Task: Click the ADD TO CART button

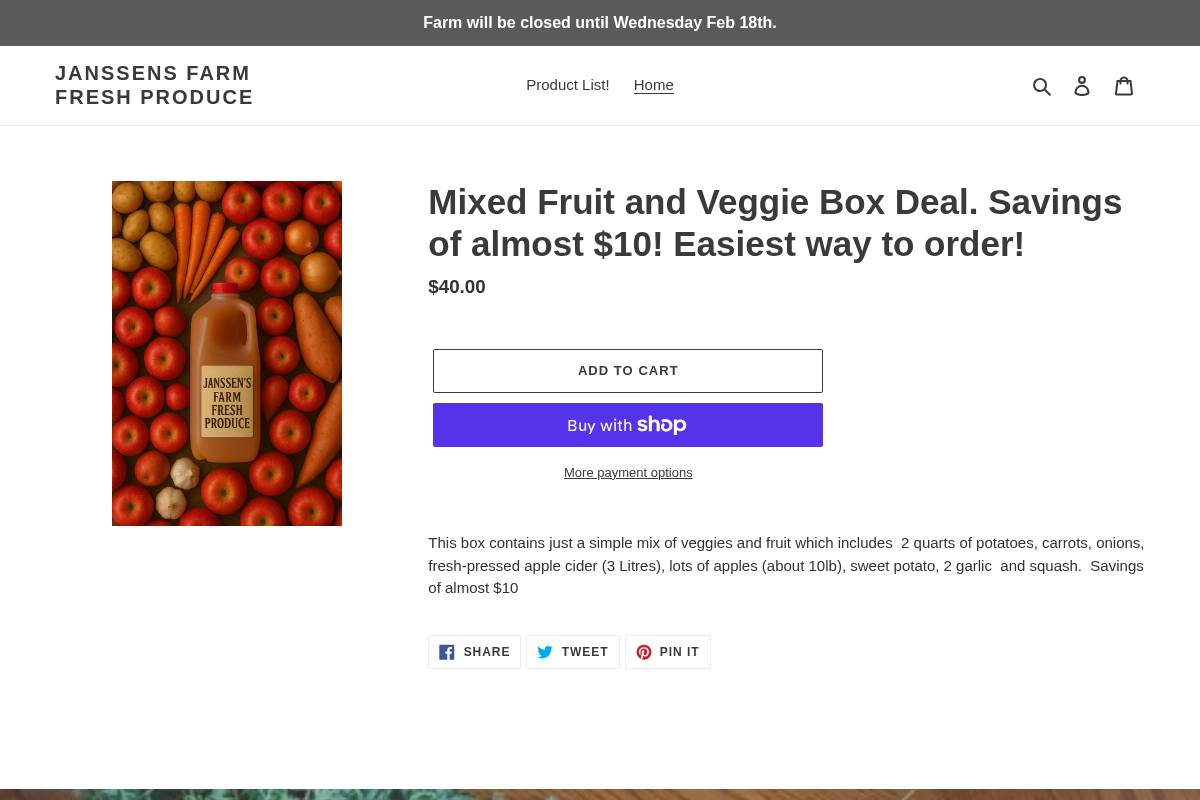Action: tap(628, 370)
